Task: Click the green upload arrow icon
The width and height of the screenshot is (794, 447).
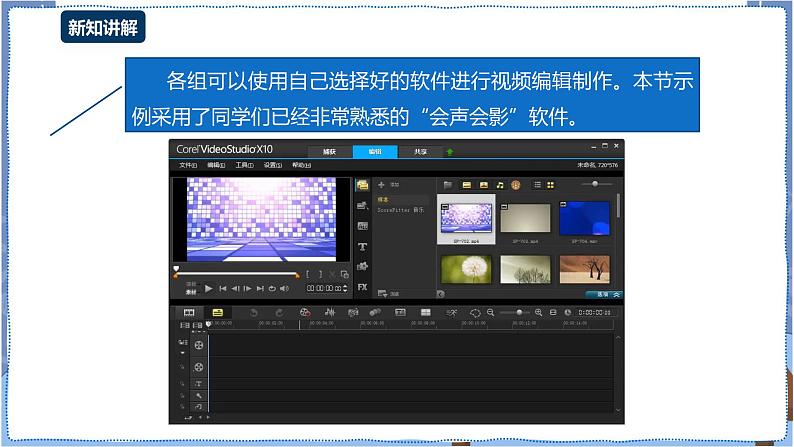Action: tap(450, 152)
